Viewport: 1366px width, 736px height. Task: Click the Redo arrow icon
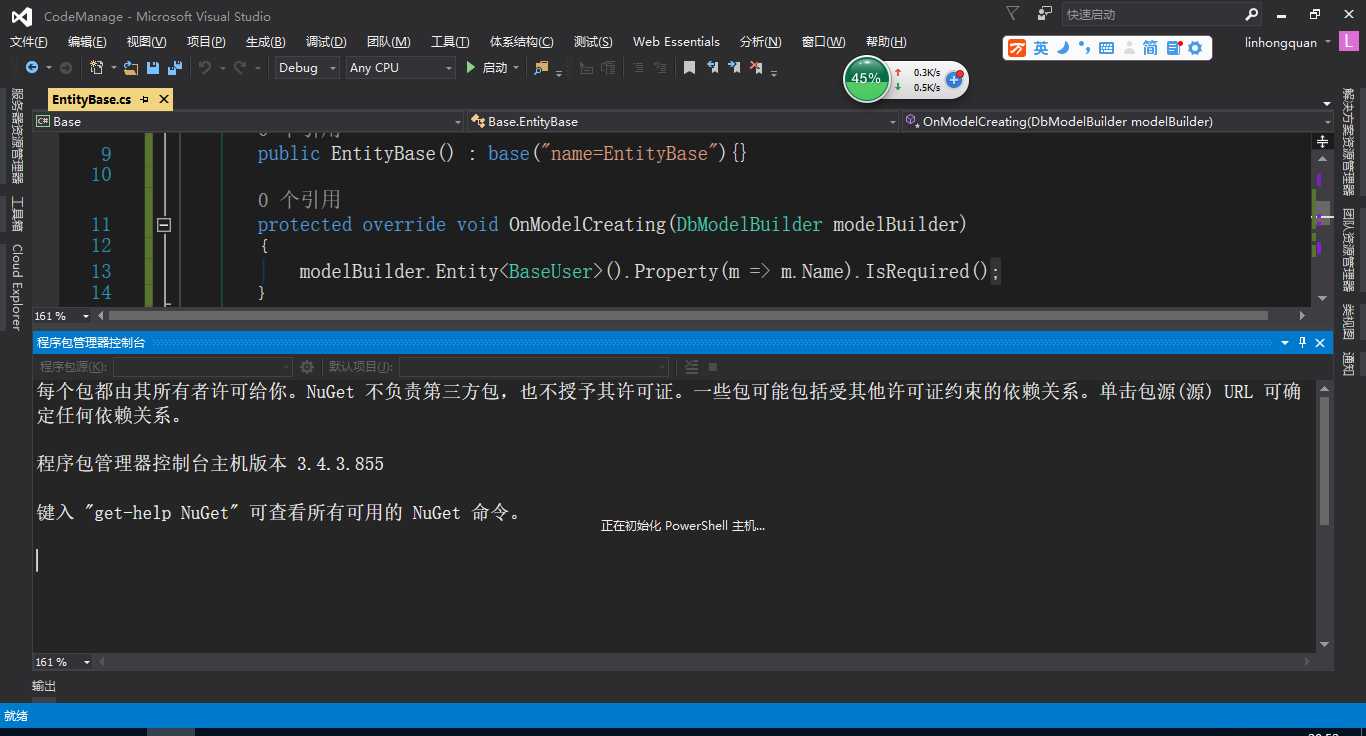point(239,67)
